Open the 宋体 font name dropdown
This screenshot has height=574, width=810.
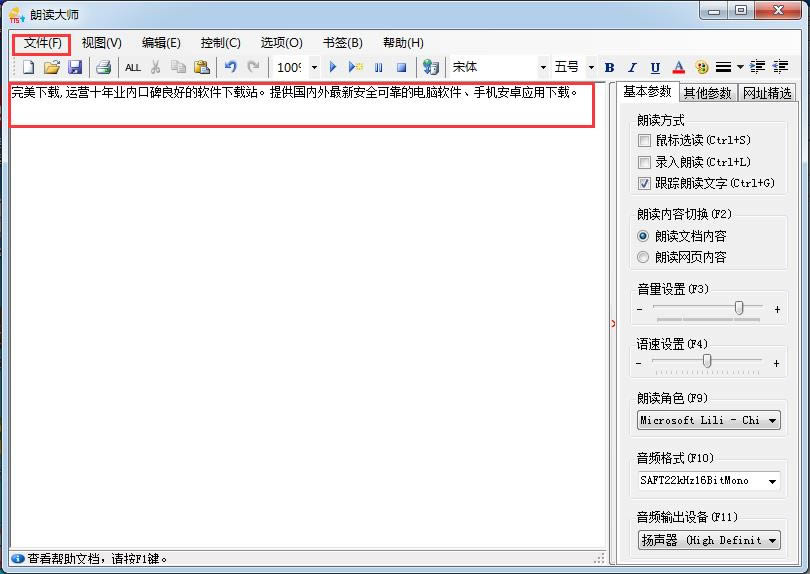pos(543,67)
